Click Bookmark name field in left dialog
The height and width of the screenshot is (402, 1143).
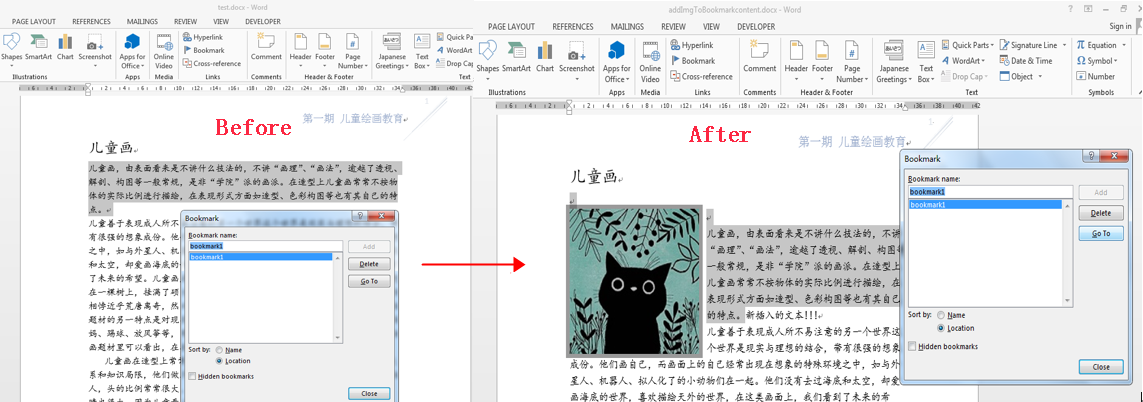[265, 246]
